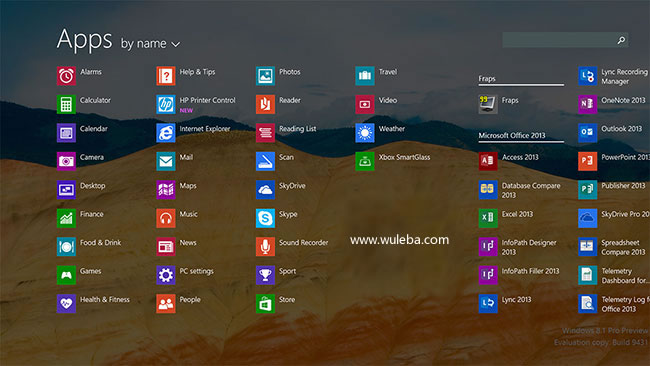Open SkyDrive Pro 2013 icon
This screenshot has height=366, width=650.
tap(587, 218)
